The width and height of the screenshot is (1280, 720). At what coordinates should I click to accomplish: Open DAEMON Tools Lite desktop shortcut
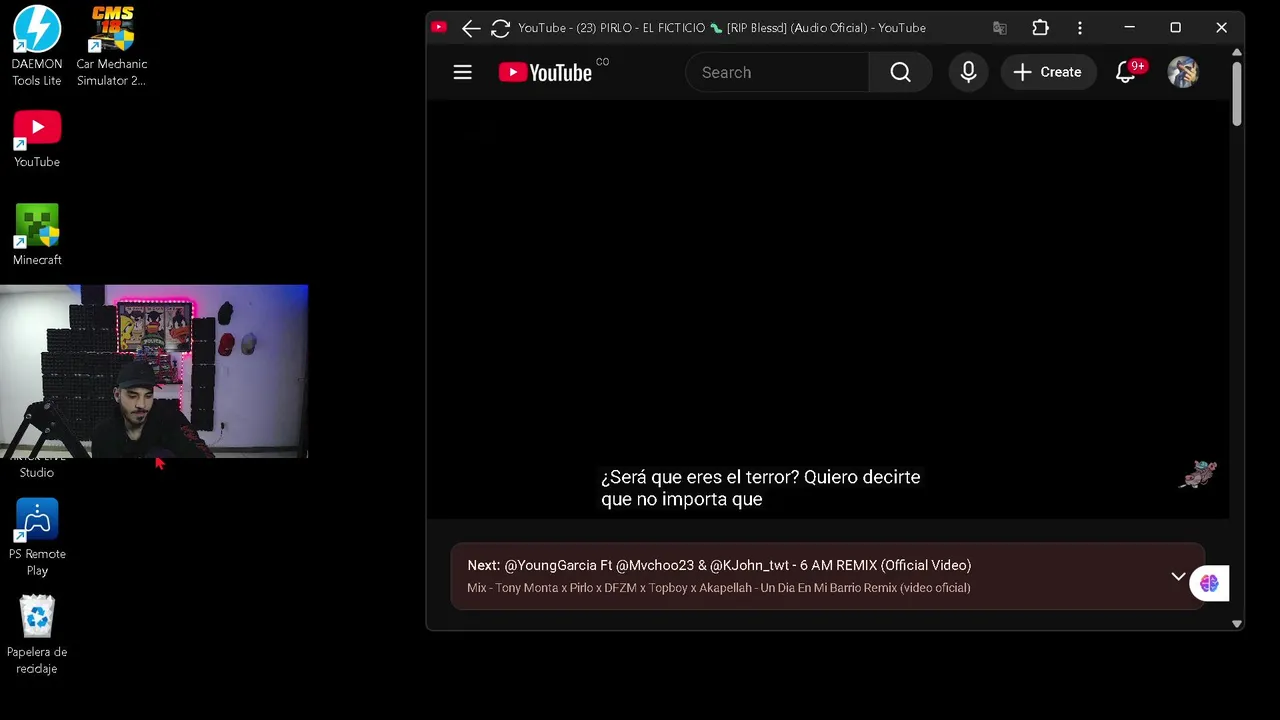click(x=37, y=46)
